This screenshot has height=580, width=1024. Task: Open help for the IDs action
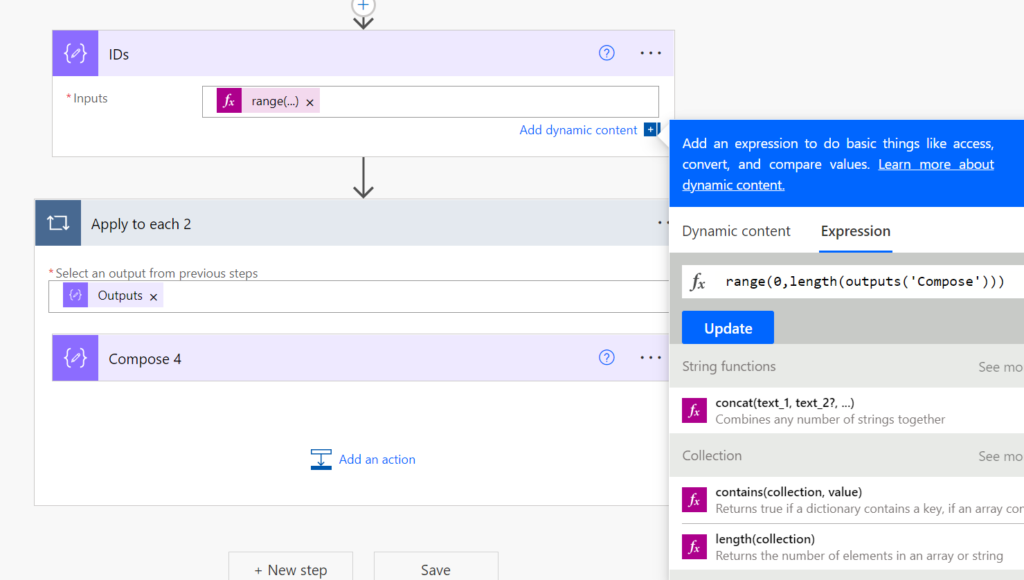607,53
